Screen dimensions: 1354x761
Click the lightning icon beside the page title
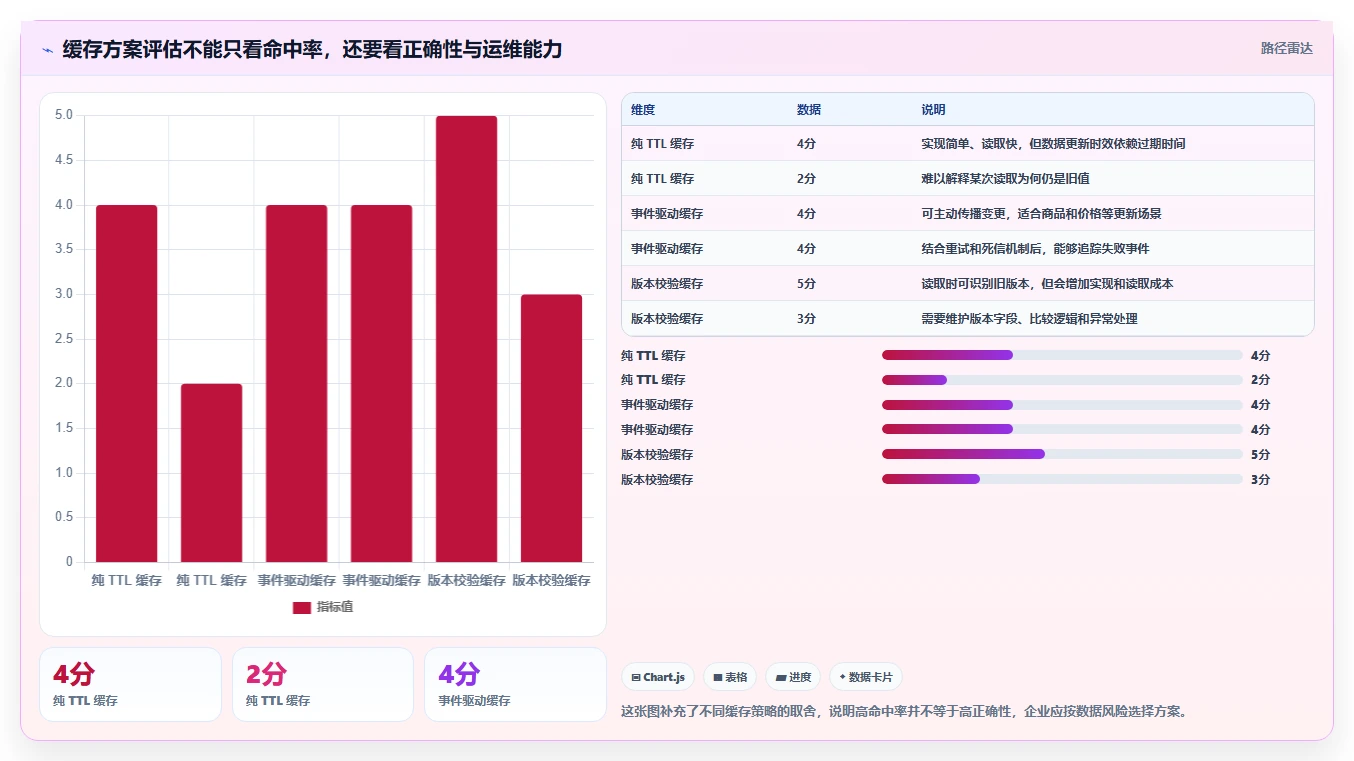48,49
